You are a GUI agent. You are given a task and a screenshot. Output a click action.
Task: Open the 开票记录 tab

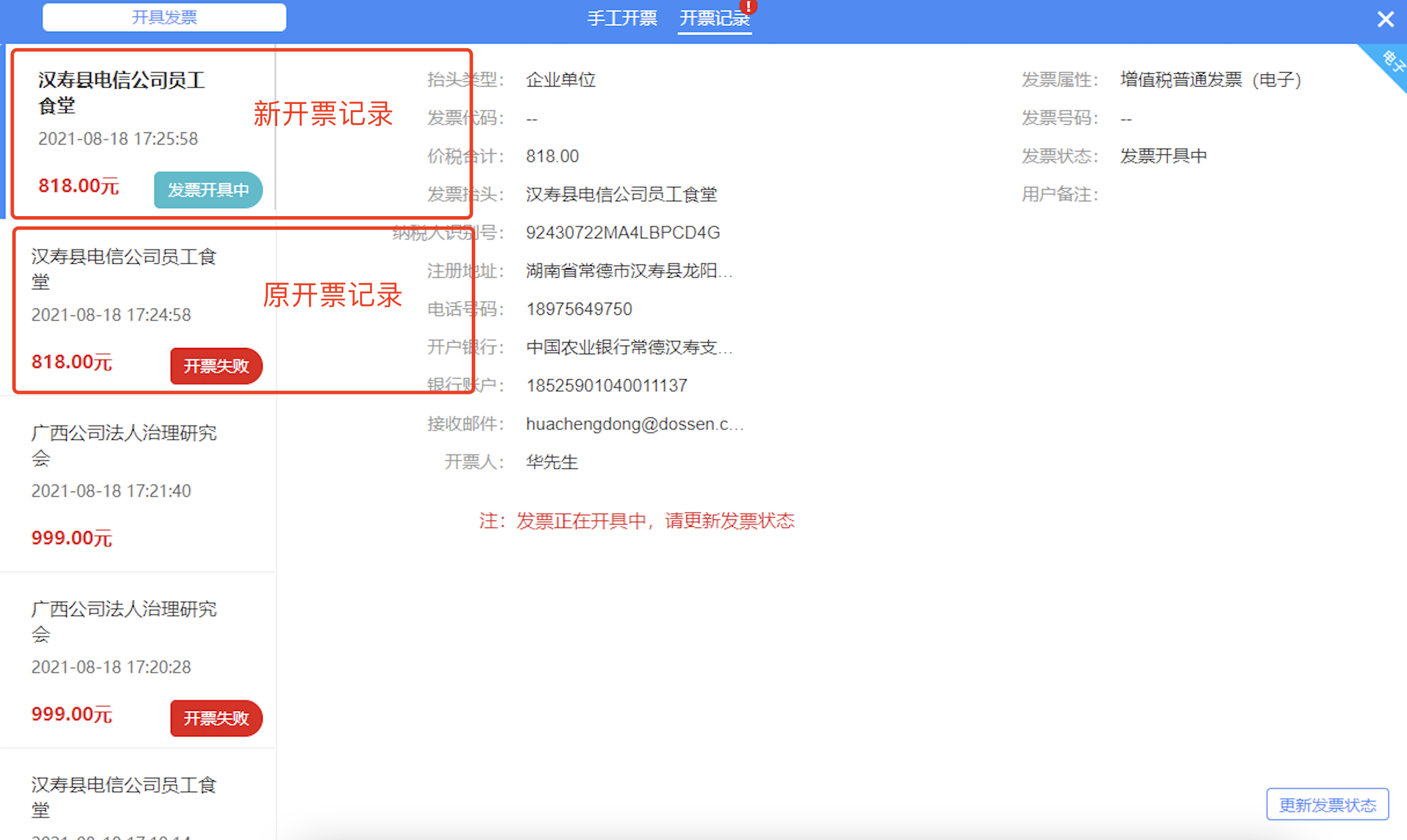(x=715, y=19)
